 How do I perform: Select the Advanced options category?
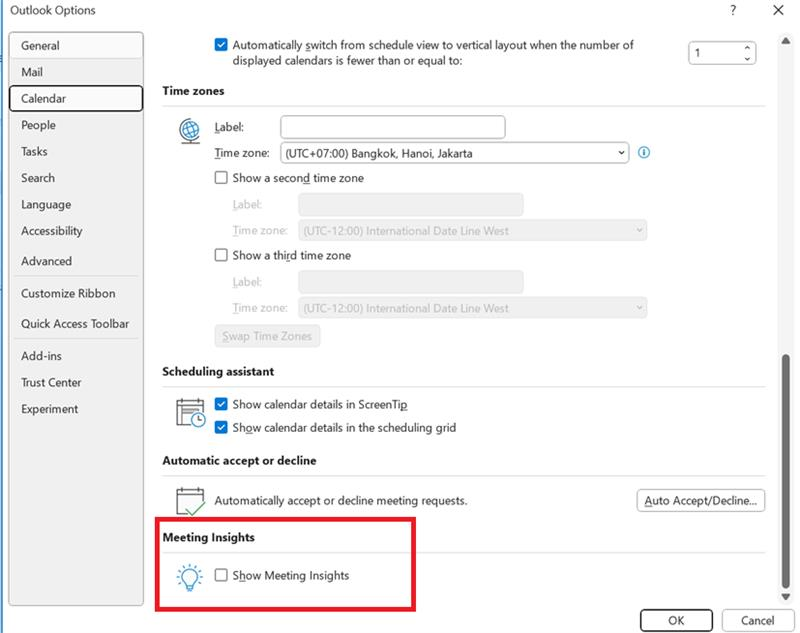76,261
